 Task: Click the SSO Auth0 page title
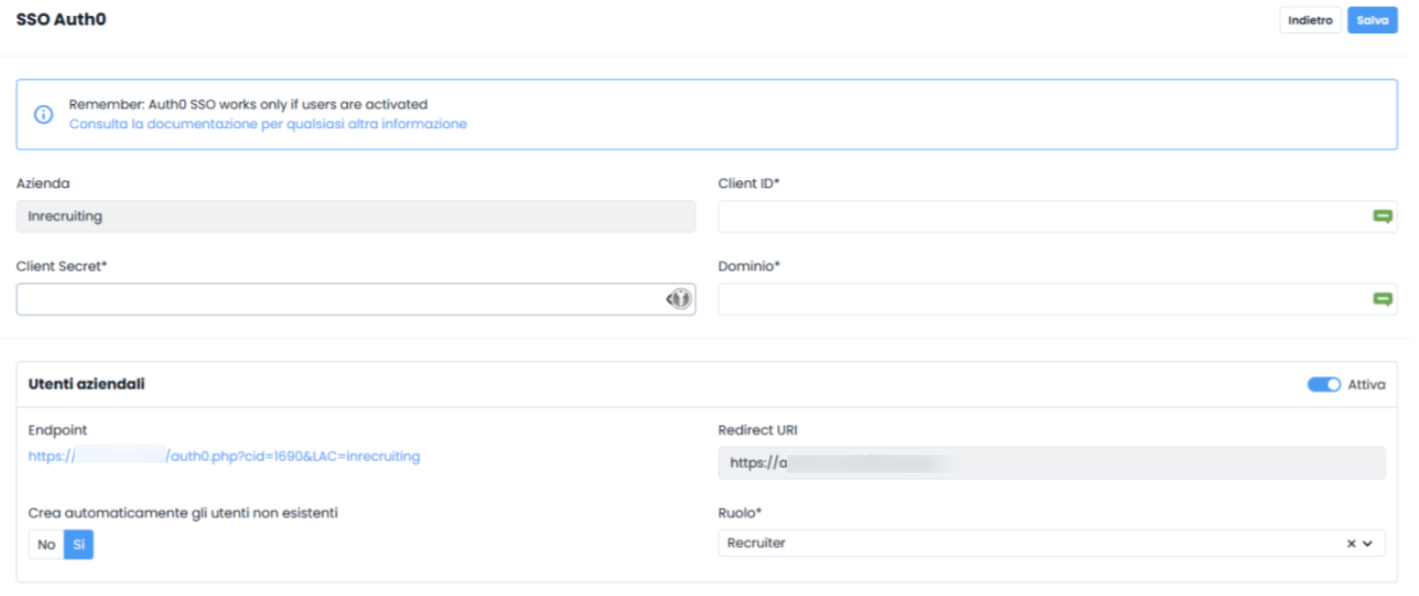click(61, 19)
